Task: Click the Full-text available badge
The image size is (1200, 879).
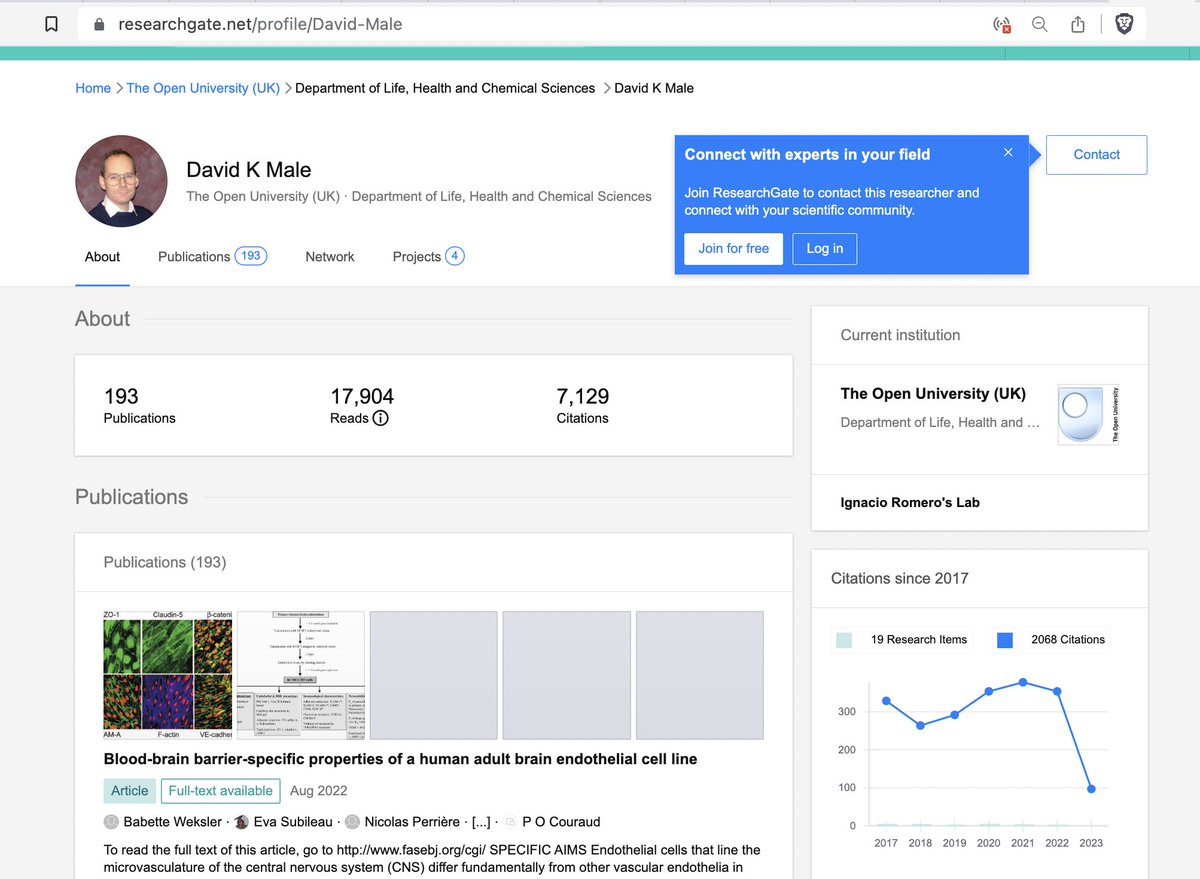Action: tap(220, 790)
